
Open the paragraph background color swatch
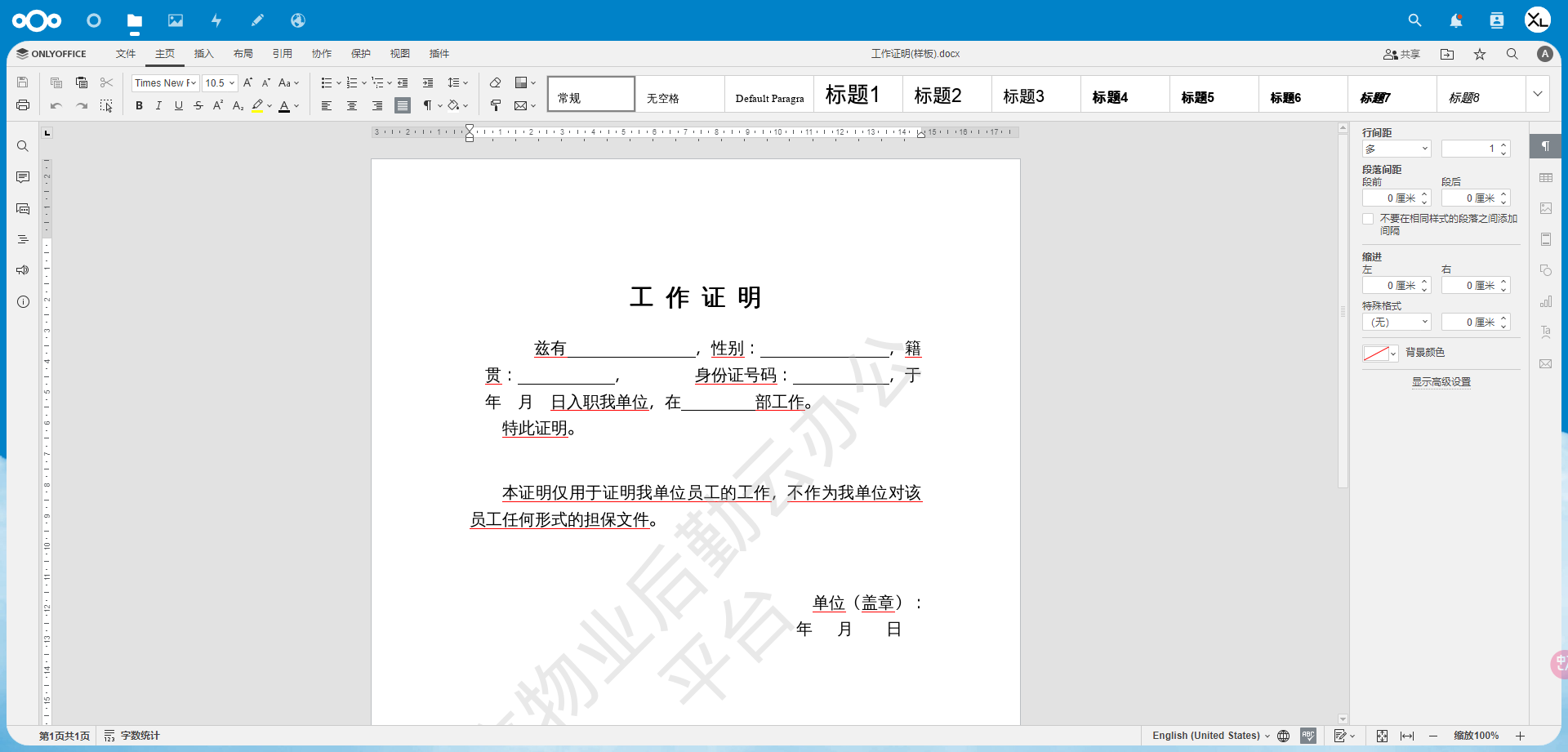[x=1379, y=353]
